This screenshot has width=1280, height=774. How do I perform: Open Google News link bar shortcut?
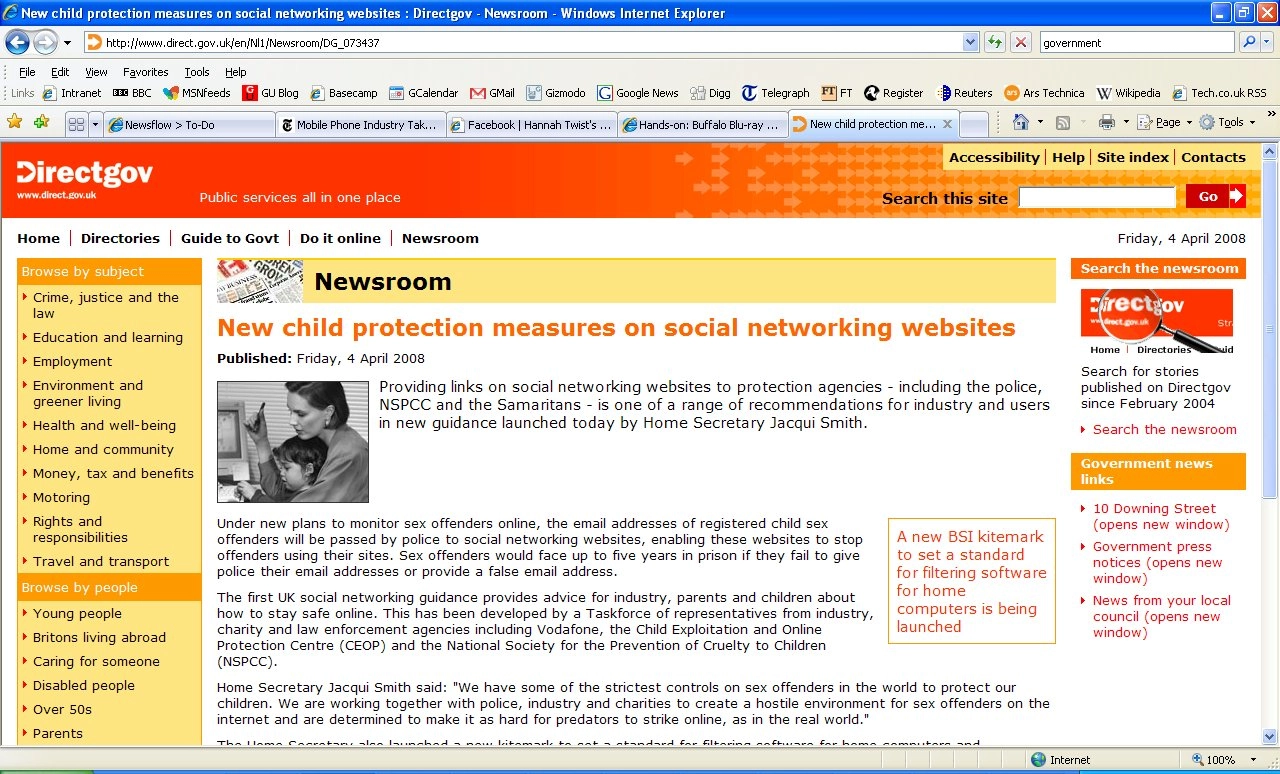pos(638,93)
